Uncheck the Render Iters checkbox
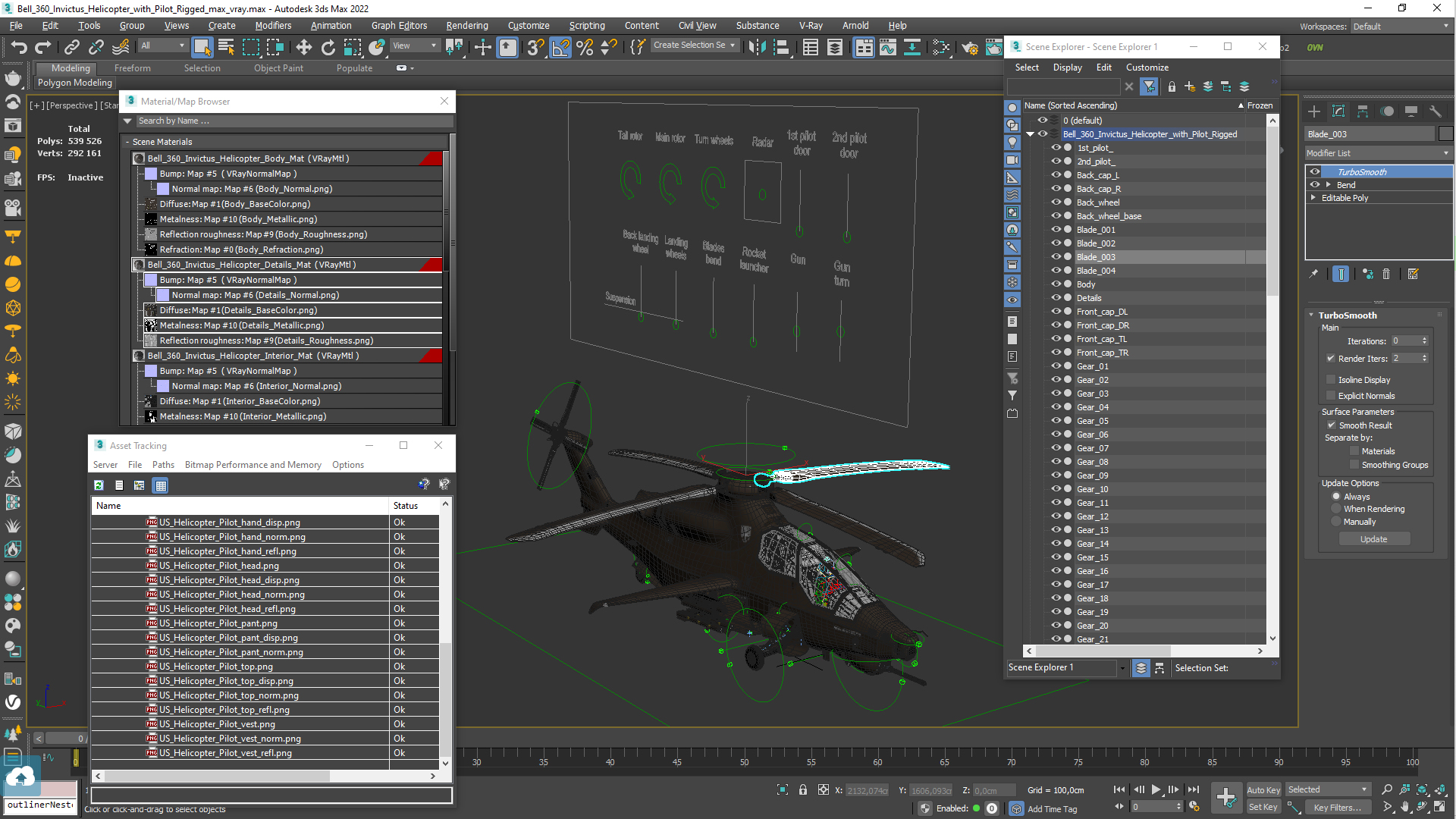This screenshot has height=819, width=1456. (1331, 359)
